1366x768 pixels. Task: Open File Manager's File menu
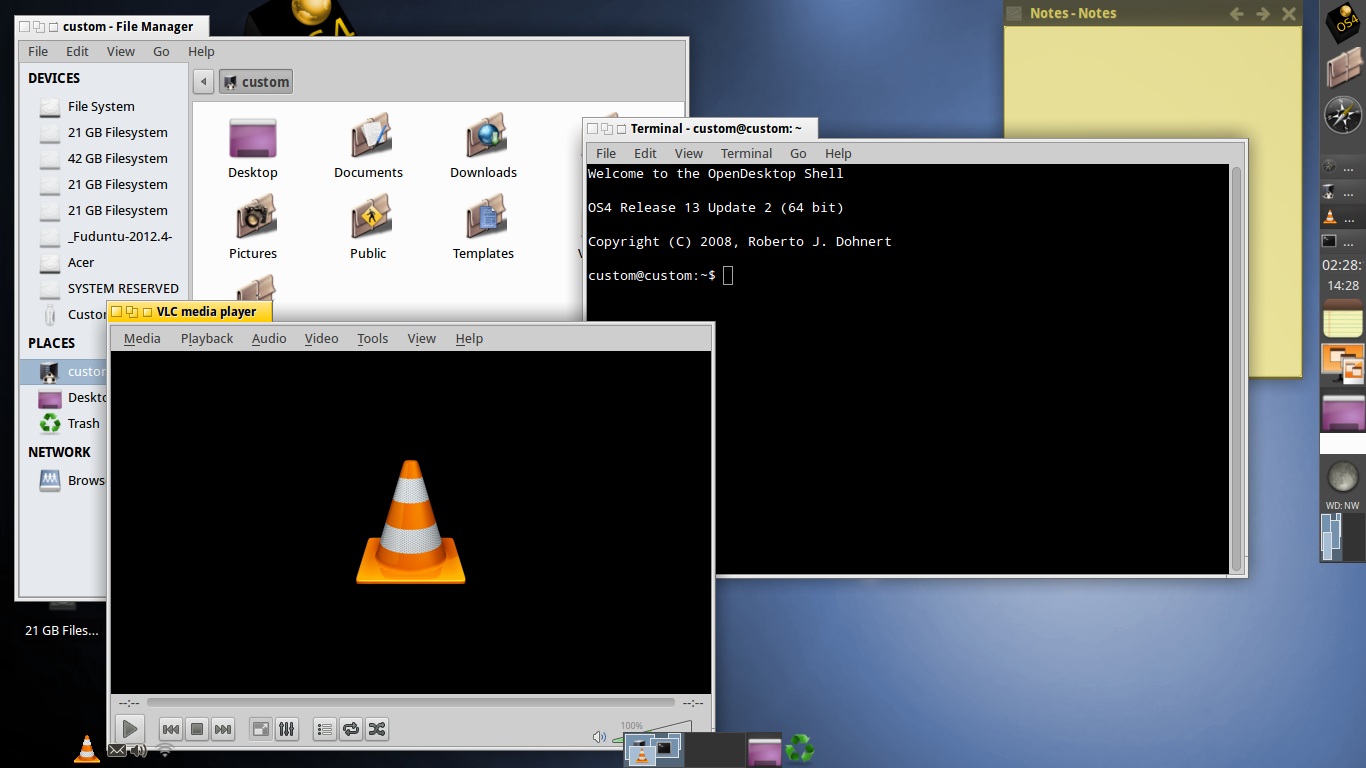pyautogui.click(x=38, y=51)
